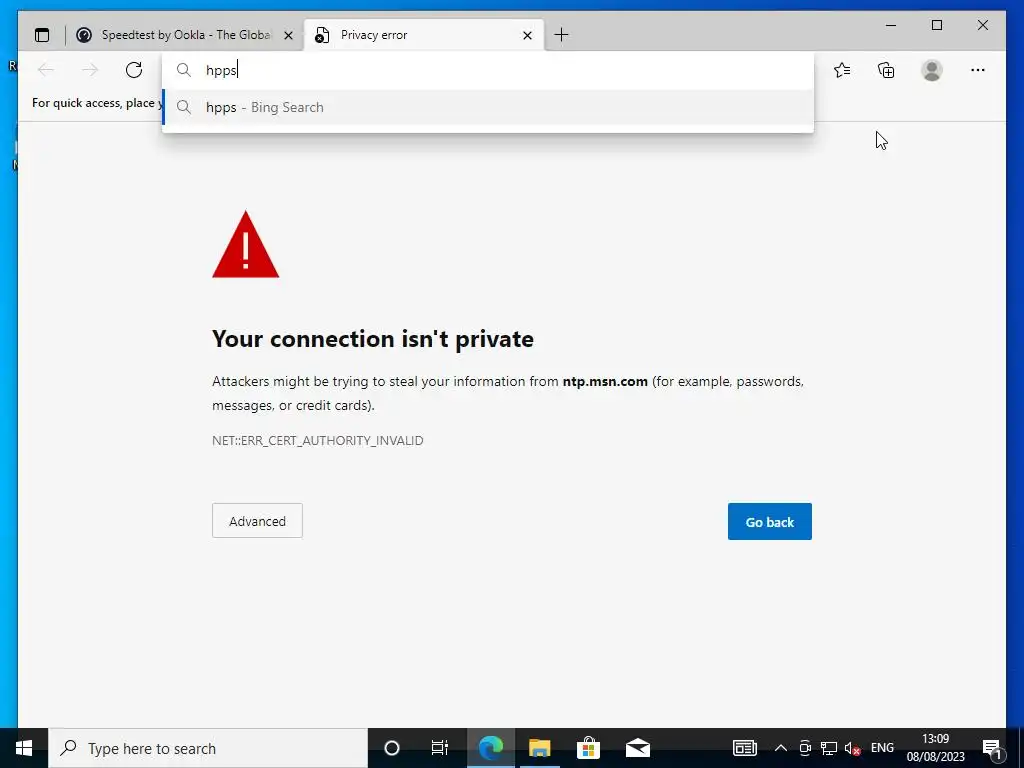Show hidden system tray icons
The width and height of the screenshot is (1024, 768).
coord(780,748)
